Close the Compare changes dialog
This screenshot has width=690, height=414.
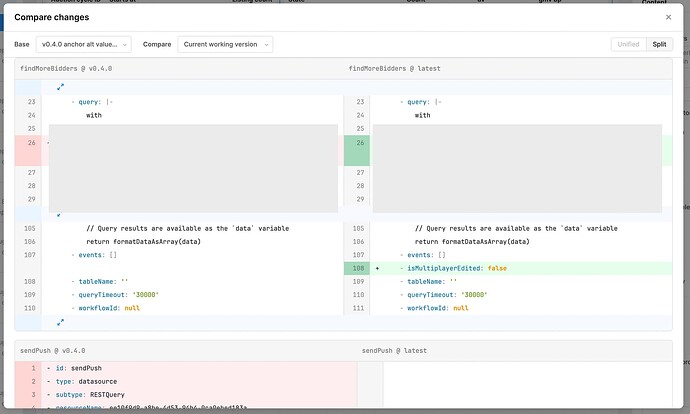tap(668, 17)
